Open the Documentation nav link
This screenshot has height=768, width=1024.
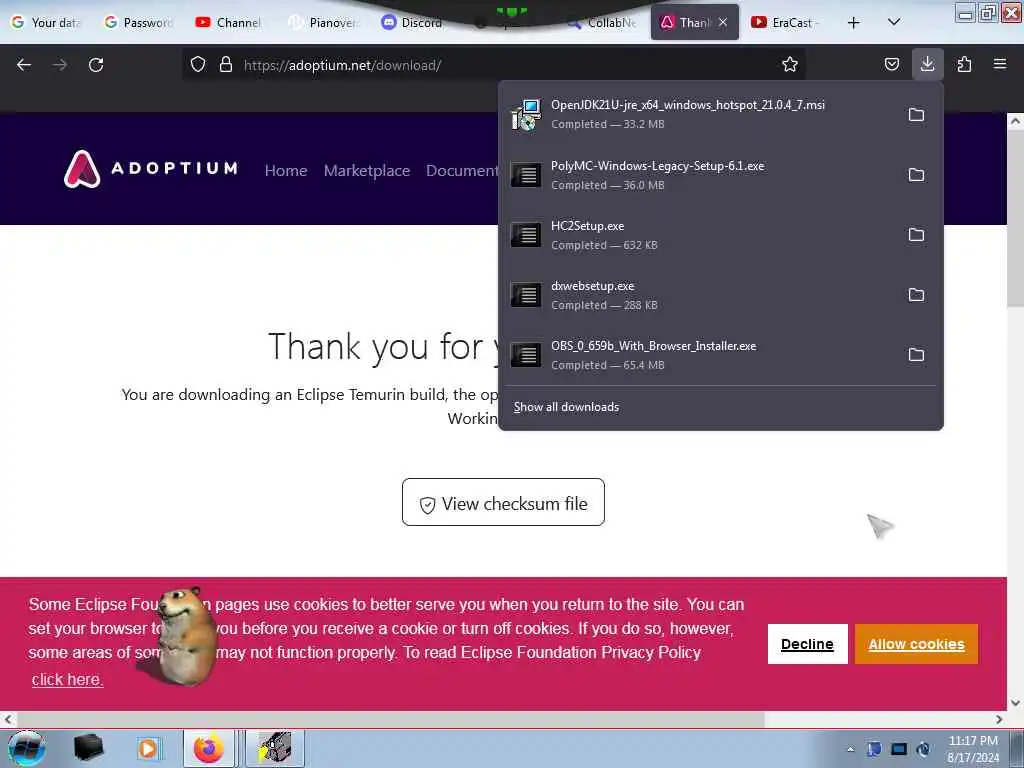click(x=462, y=170)
